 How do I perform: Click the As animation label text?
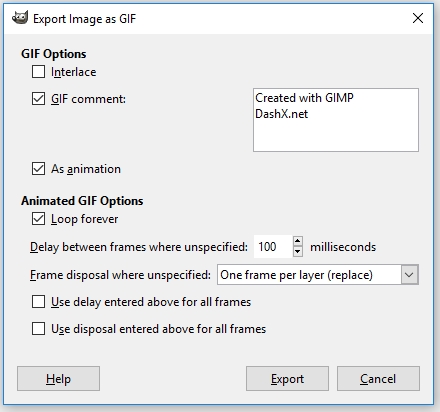pos(86,169)
